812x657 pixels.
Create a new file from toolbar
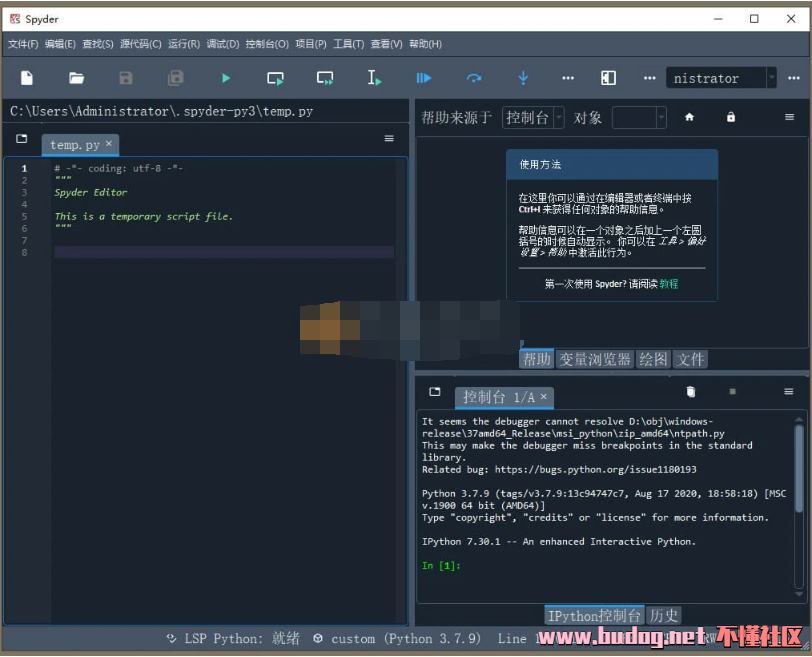tap(26, 78)
